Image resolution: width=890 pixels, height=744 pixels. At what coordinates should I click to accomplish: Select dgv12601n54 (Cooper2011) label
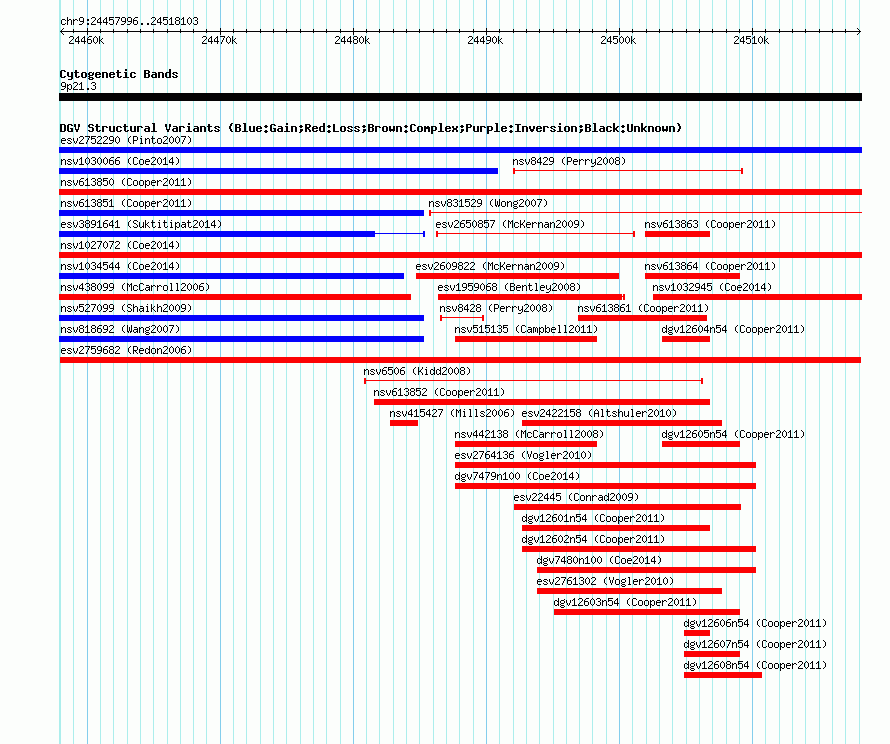pyautogui.click(x=593, y=518)
